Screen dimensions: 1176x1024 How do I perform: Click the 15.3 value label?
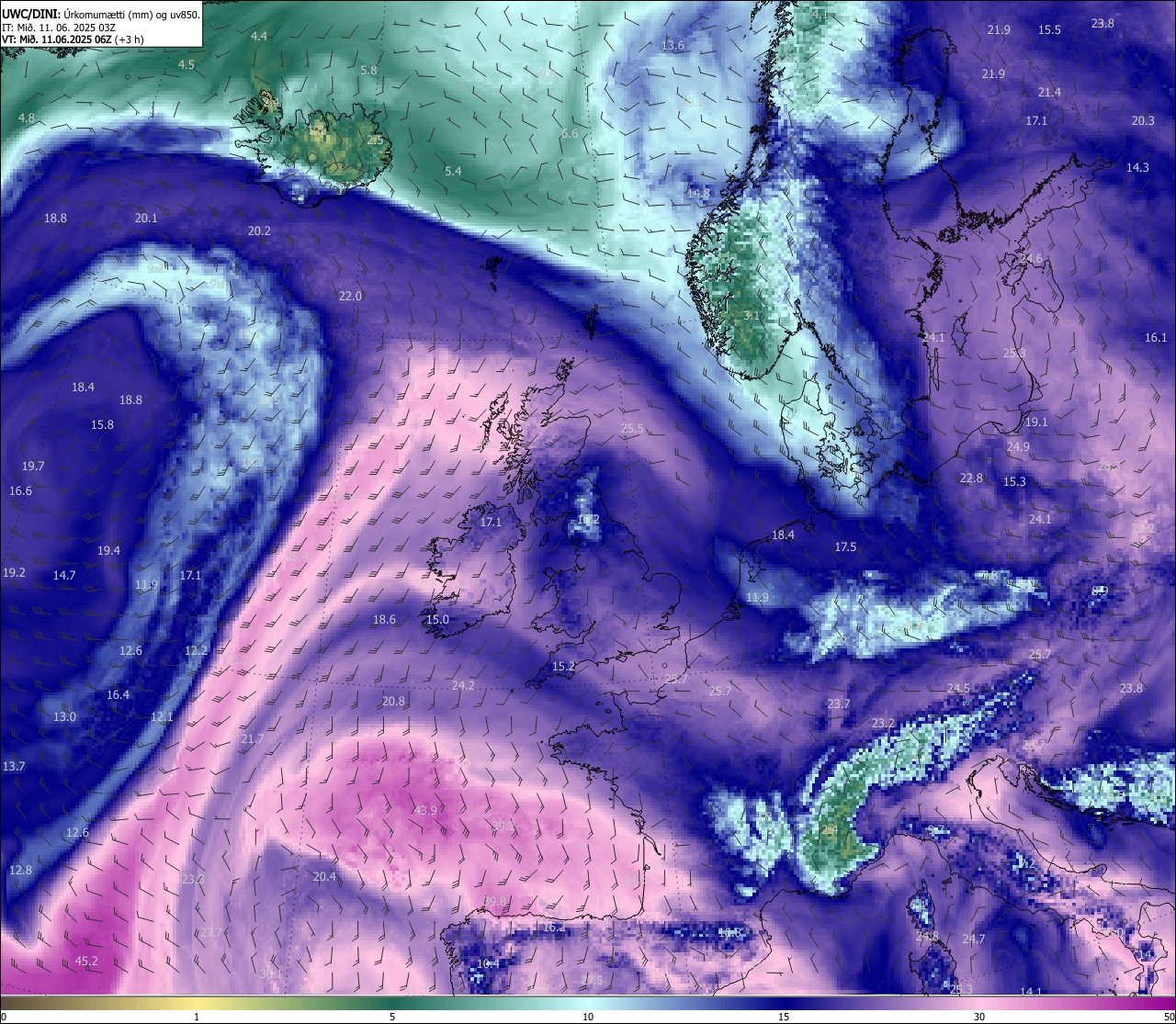click(1014, 481)
